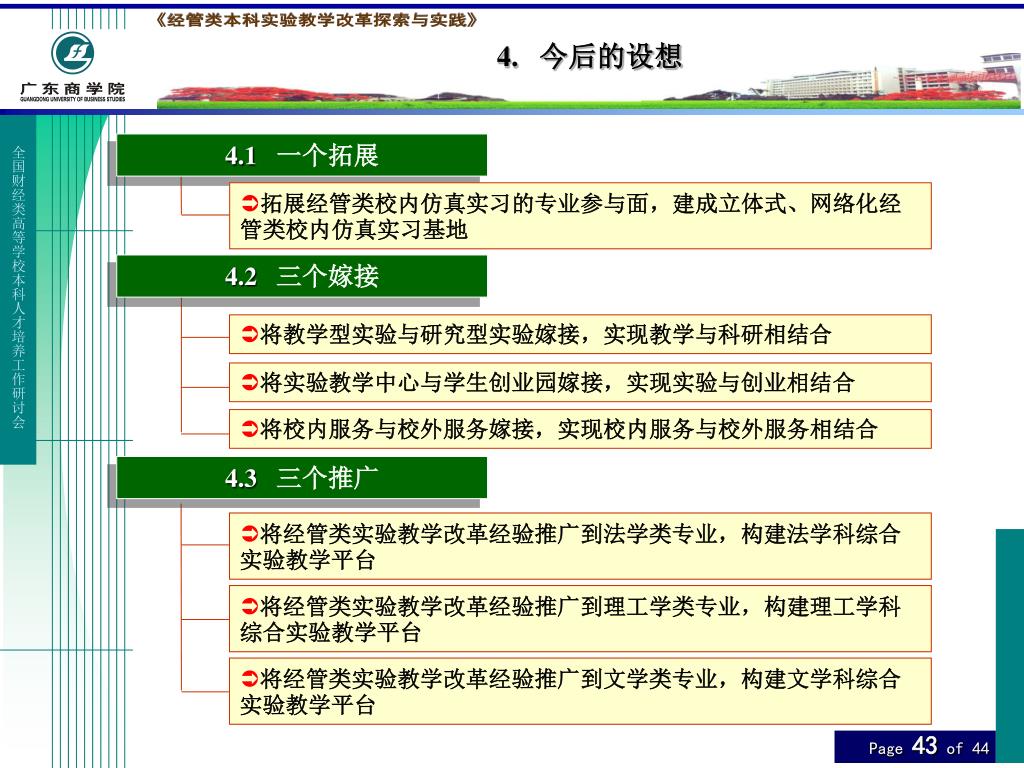The width and height of the screenshot is (1024, 768).
Task: Select the green heading 4.2 三个嫁接
Action: click(301, 276)
